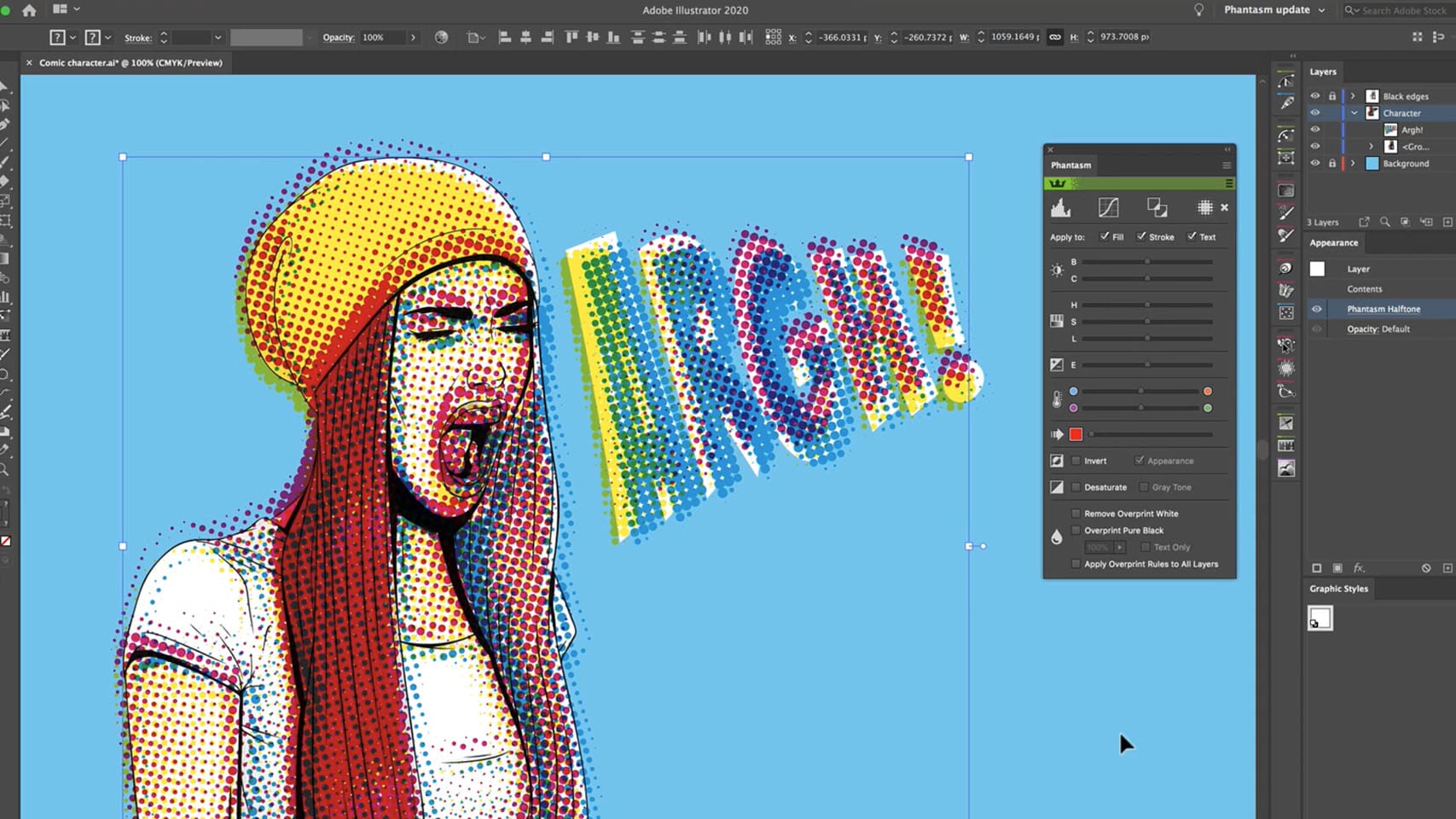Image resolution: width=1456 pixels, height=819 pixels.
Task: Click the Temperature thermometer icon
Action: (1057, 399)
